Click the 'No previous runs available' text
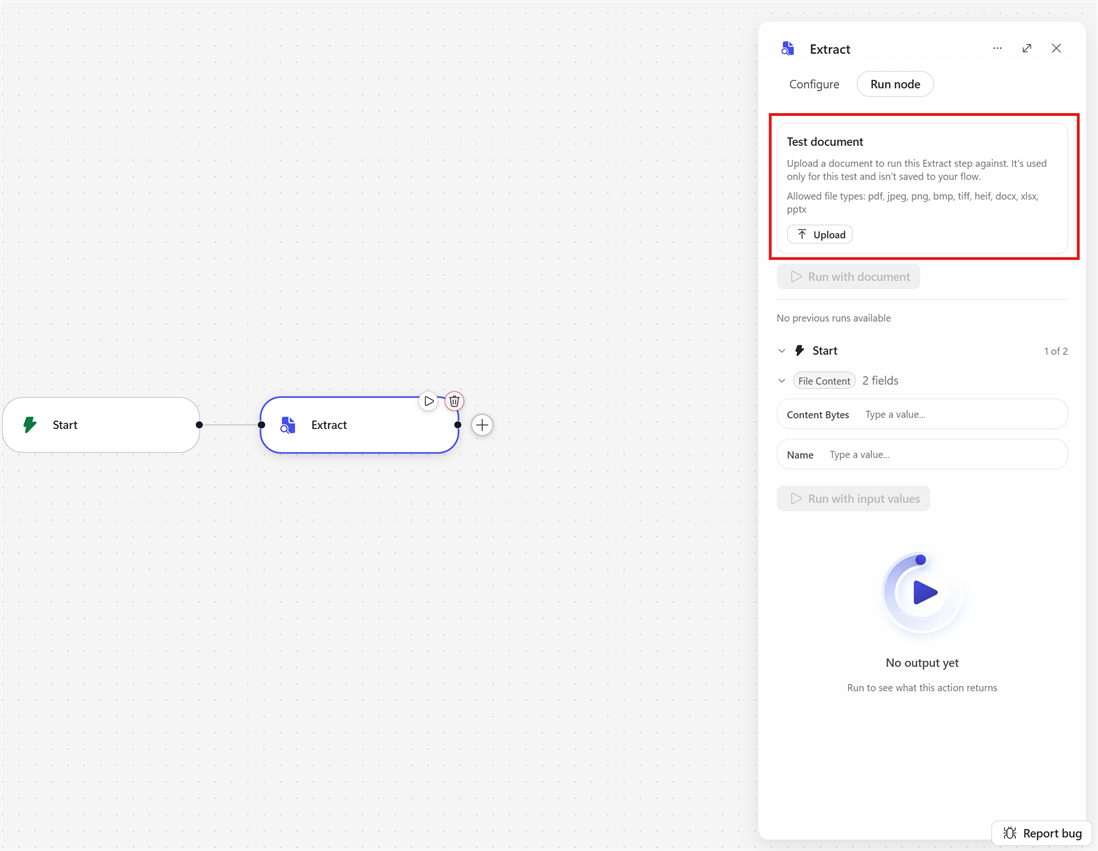The height and width of the screenshot is (851, 1098). [833, 318]
